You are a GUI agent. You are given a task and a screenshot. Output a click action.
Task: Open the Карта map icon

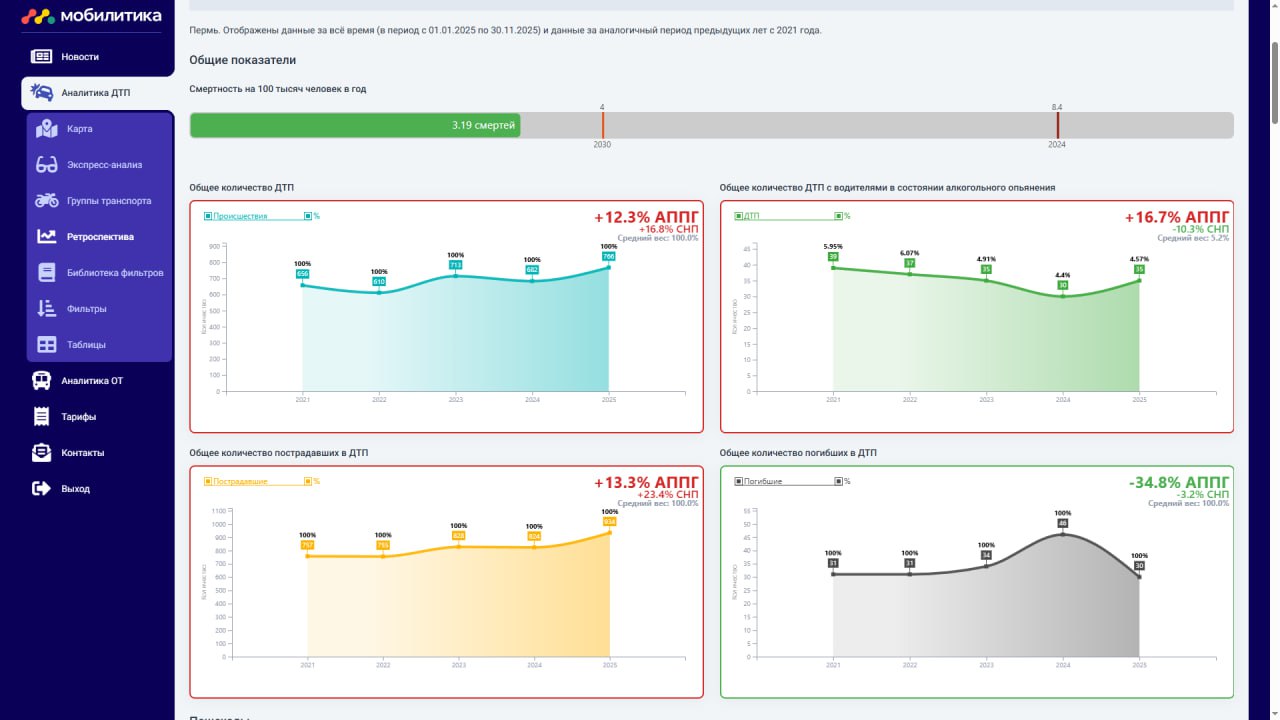tap(47, 129)
